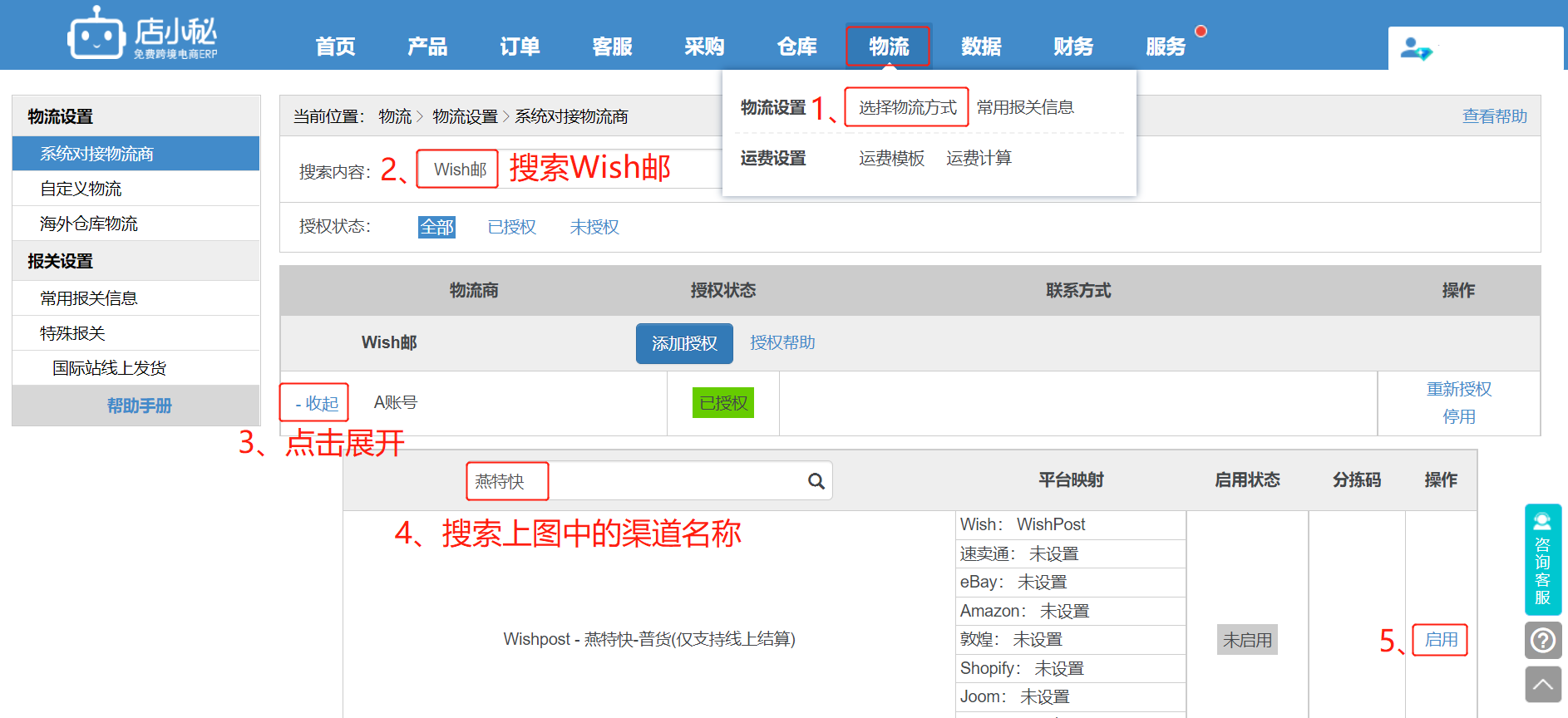Filter authorization status by 已授权

coord(511,227)
